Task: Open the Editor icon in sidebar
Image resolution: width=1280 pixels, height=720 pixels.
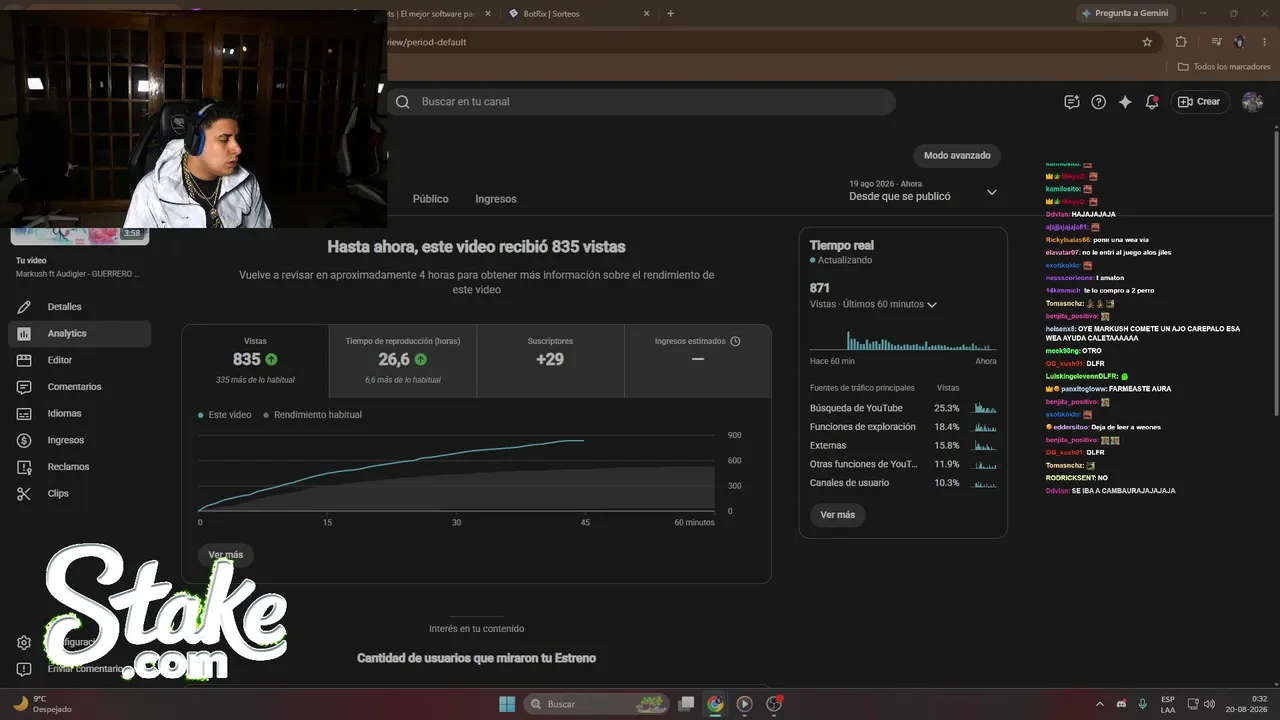Action: tap(25, 360)
